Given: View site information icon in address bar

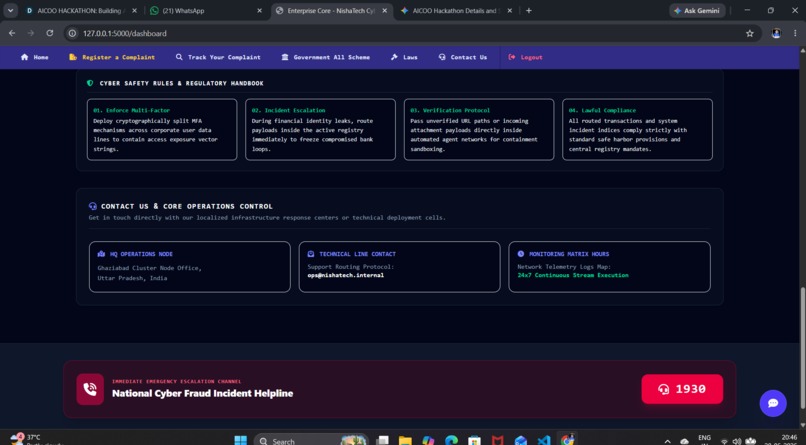Looking at the screenshot, I should tap(72, 33).
